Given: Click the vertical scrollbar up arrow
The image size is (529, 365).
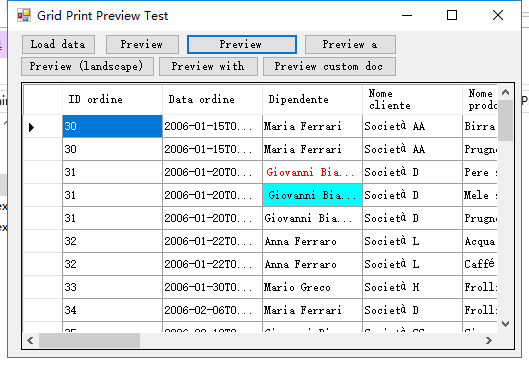Looking at the screenshot, I should coord(505,92).
